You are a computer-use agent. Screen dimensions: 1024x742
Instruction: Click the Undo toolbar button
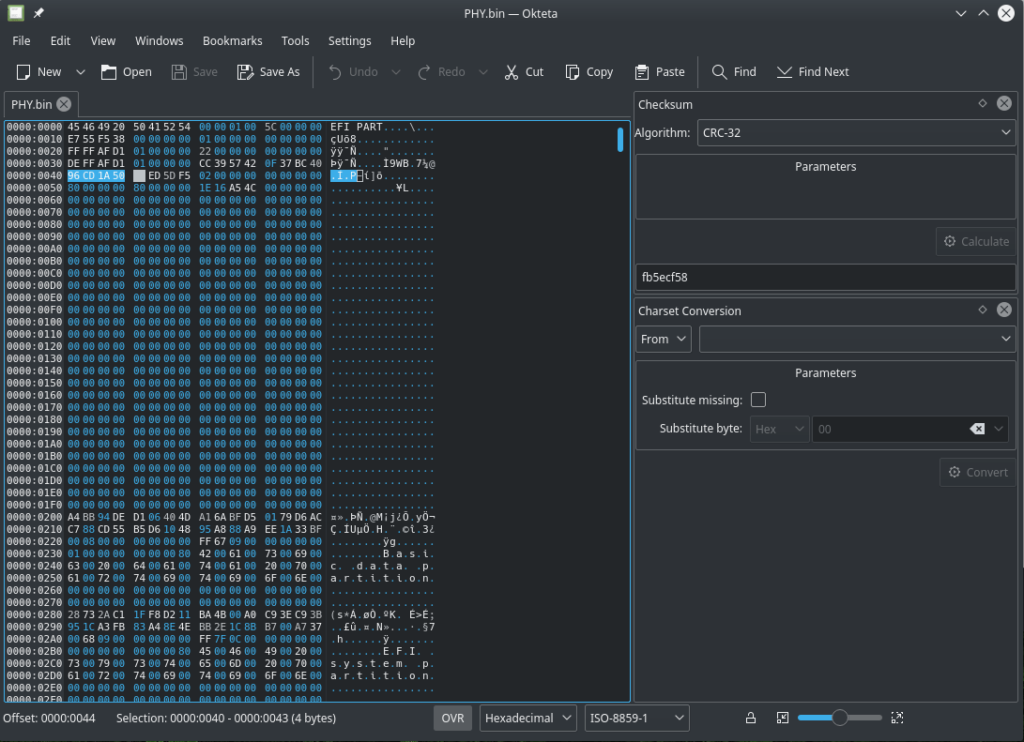pyautogui.click(x=353, y=72)
